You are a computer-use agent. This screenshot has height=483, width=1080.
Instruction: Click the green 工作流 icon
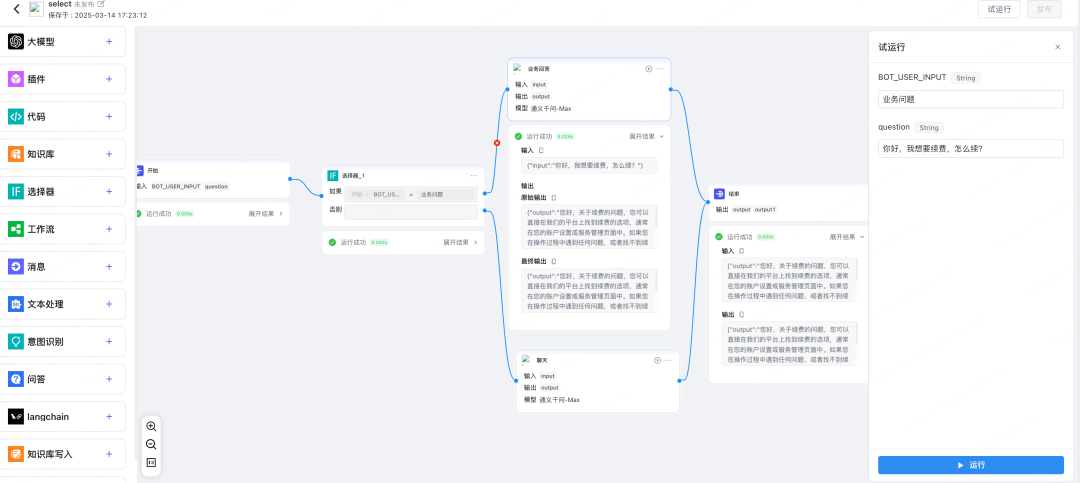click(16, 229)
